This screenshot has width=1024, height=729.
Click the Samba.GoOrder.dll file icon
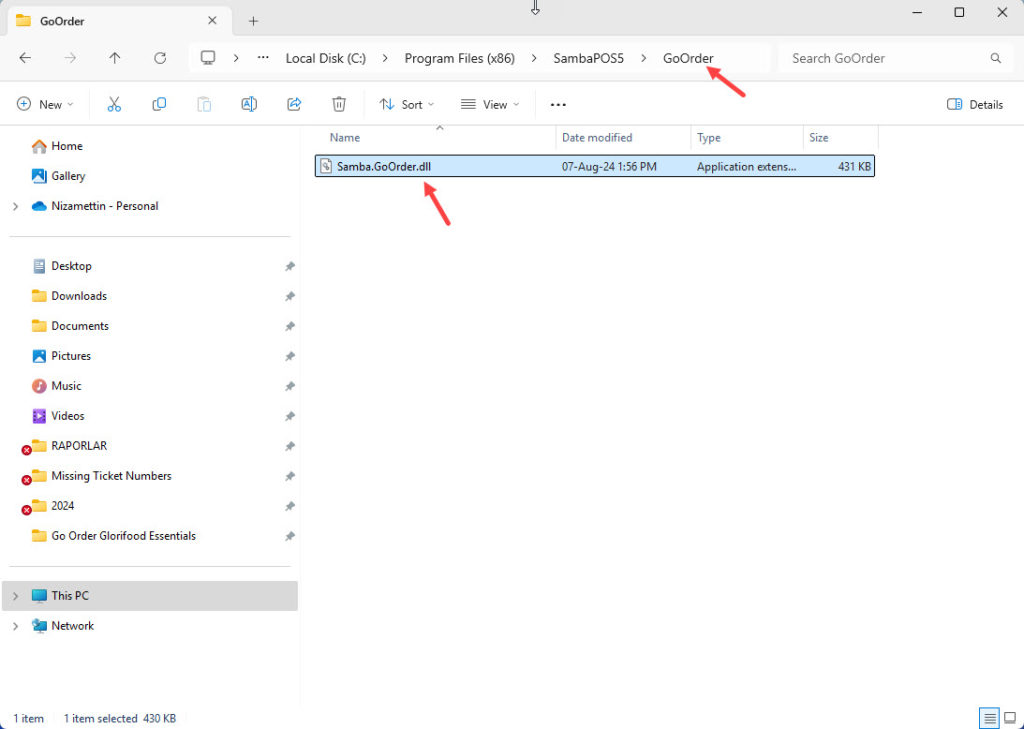click(326, 167)
